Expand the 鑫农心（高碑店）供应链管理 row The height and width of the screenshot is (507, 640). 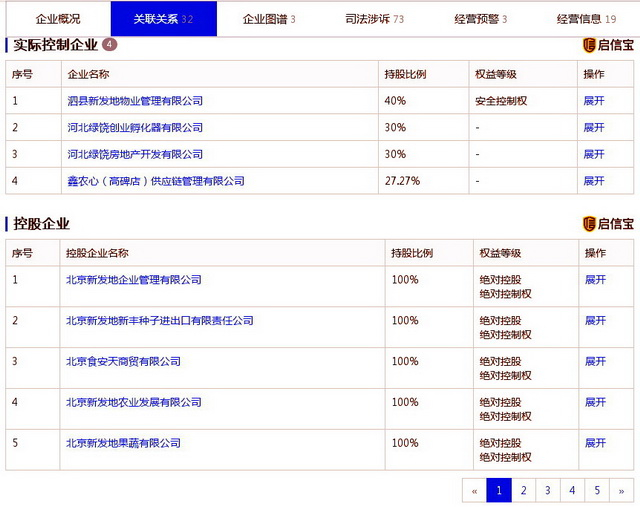(594, 181)
